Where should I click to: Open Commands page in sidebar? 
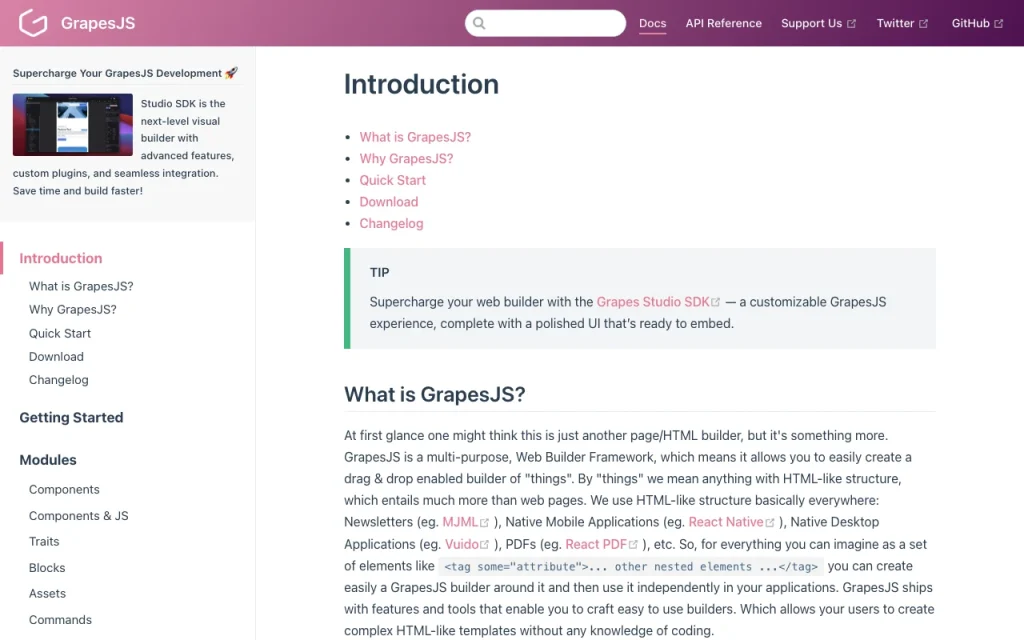(60, 620)
